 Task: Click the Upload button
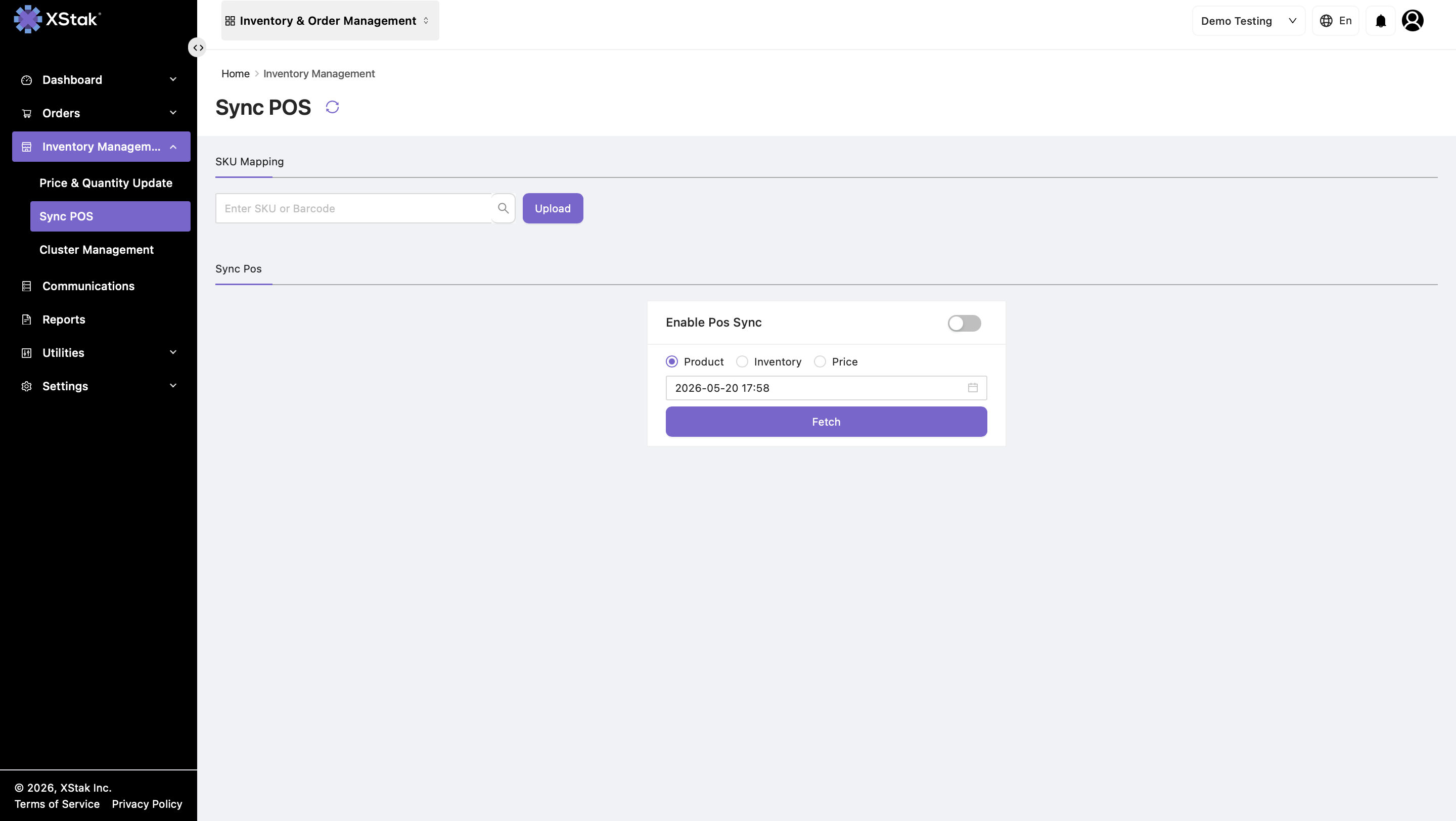[553, 208]
